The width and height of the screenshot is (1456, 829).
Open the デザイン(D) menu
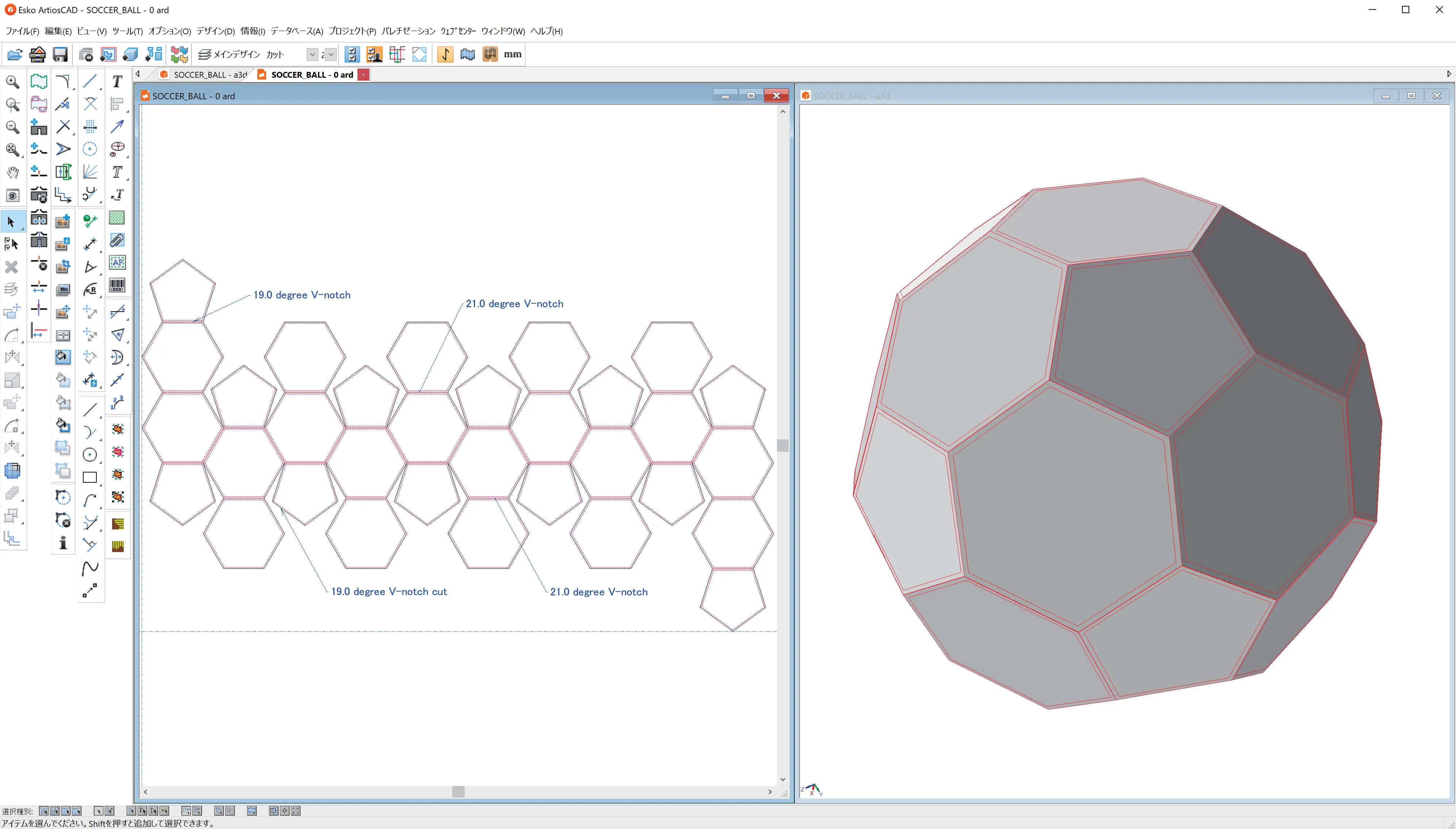(x=215, y=31)
